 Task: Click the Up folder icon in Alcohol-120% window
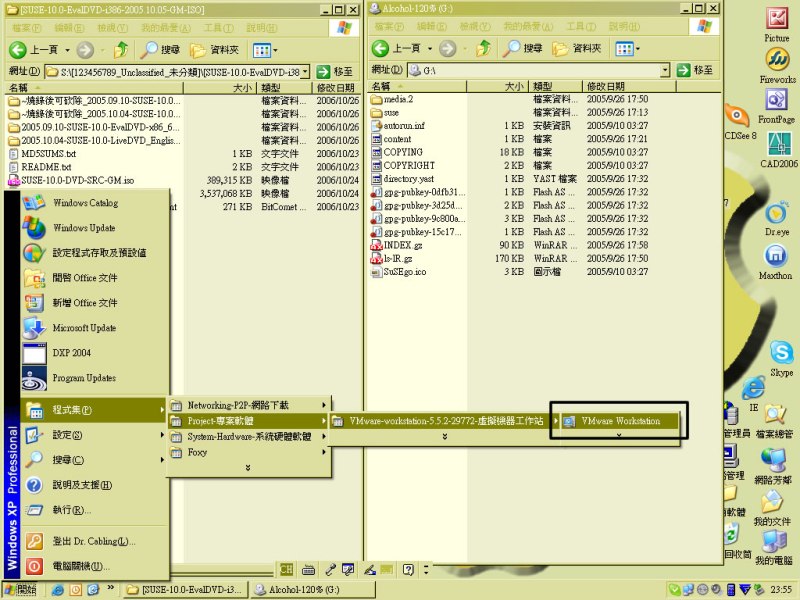pos(484,48)
